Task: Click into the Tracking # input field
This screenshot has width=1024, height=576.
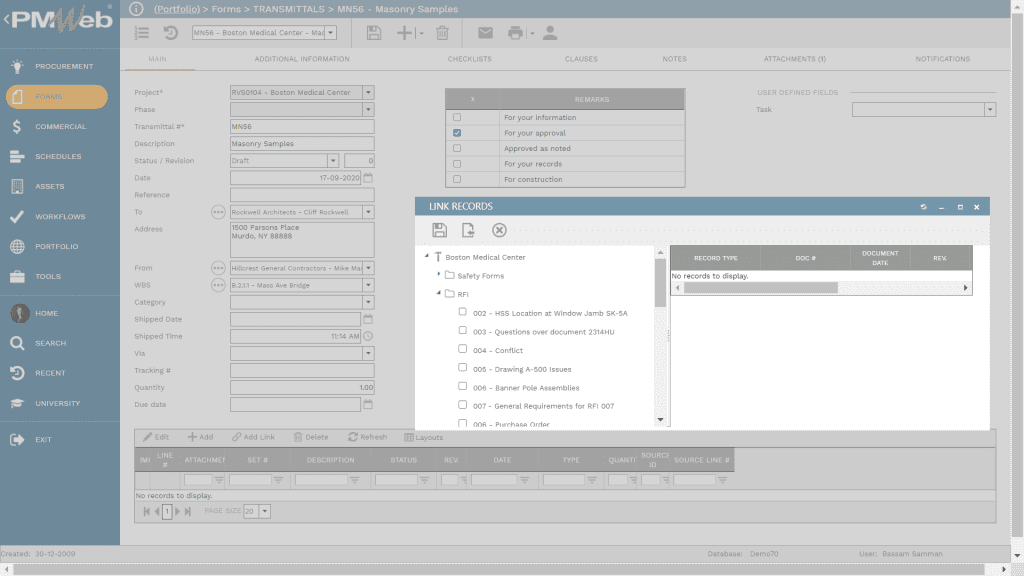Action: point(302,370)
